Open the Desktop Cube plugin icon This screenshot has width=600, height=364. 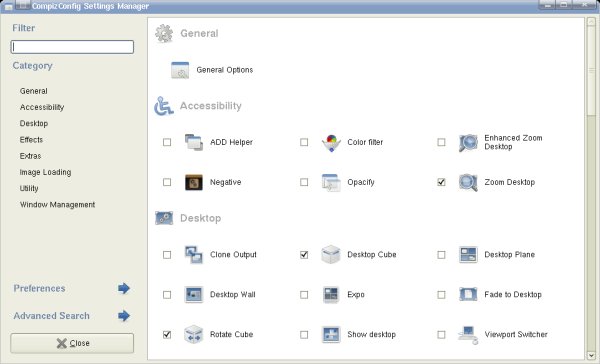331,255
